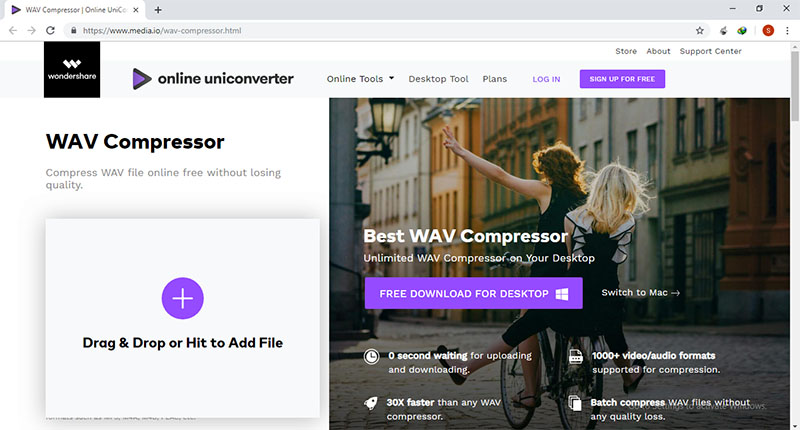Open the Support Center link

pyautogui.click(x=710, y=51)
